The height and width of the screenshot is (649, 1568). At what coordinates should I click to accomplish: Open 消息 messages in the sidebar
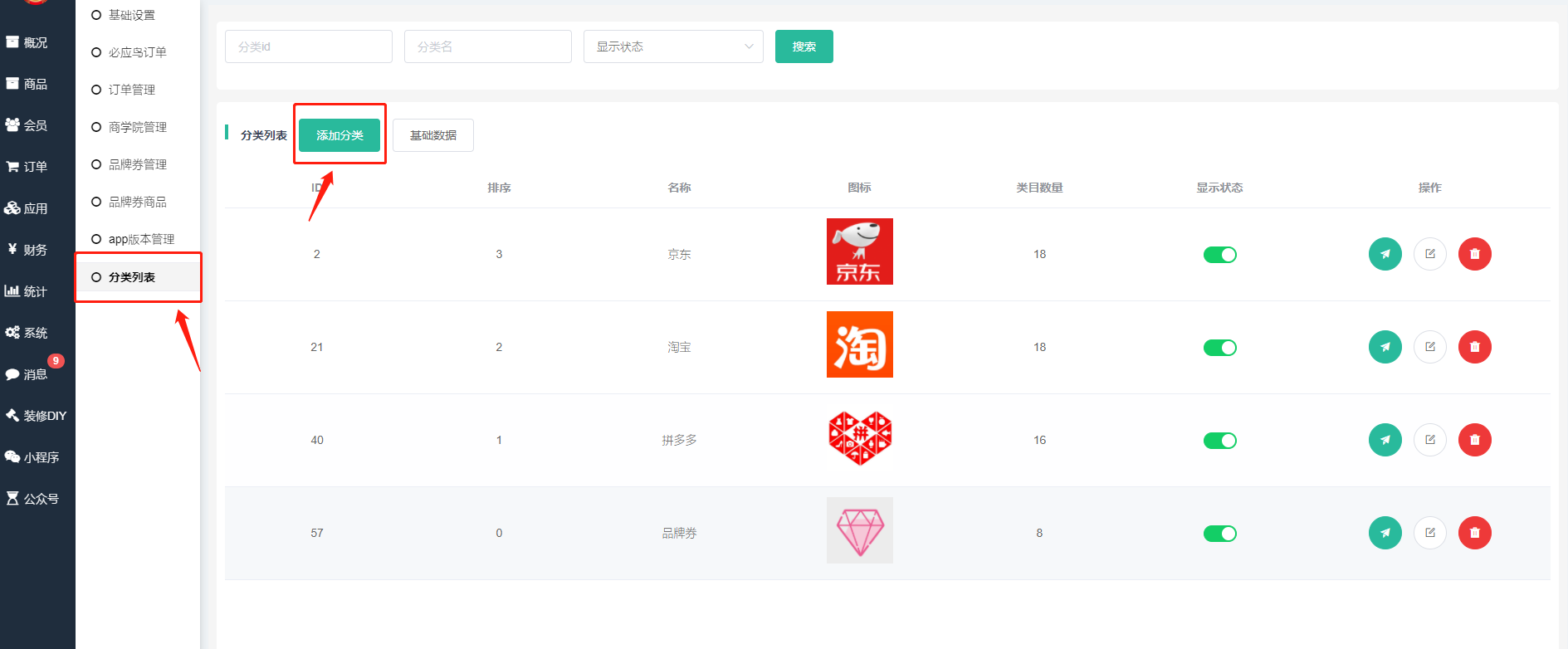pyautogui.click(x=35, y=374)
